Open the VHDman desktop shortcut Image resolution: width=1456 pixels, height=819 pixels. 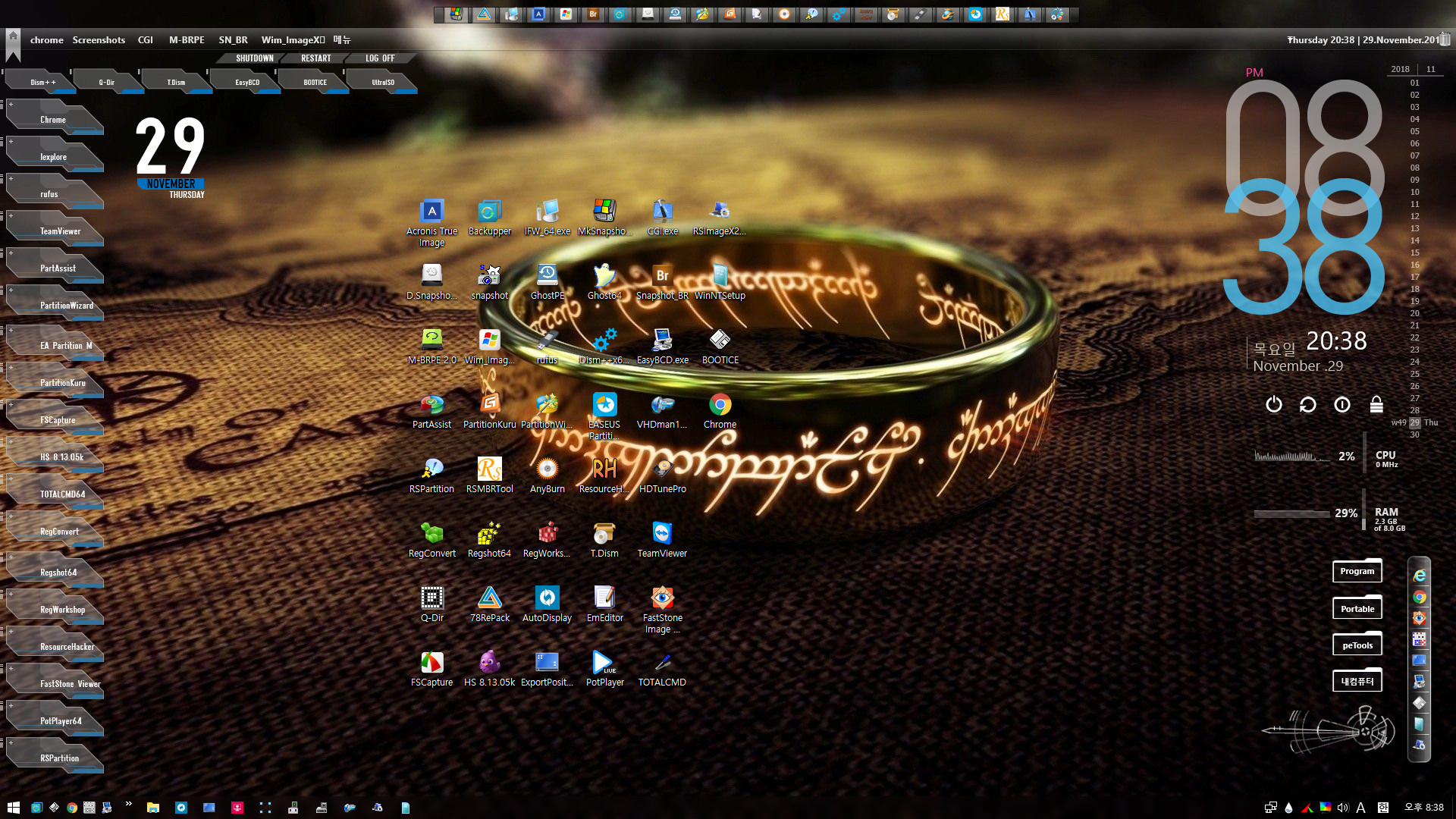662,411
